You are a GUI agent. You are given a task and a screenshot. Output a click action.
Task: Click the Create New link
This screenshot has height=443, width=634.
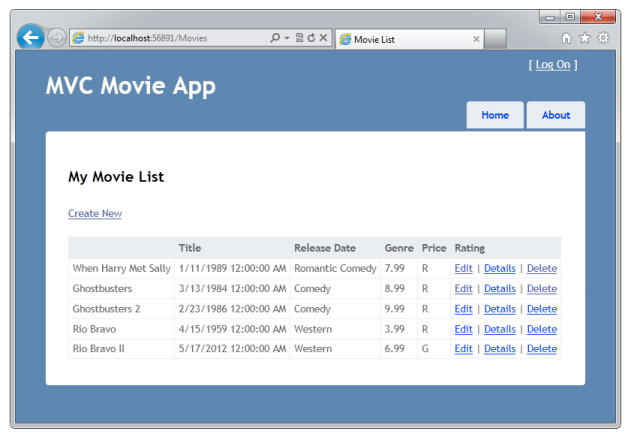pyautogui.click(x=95, y=213)
